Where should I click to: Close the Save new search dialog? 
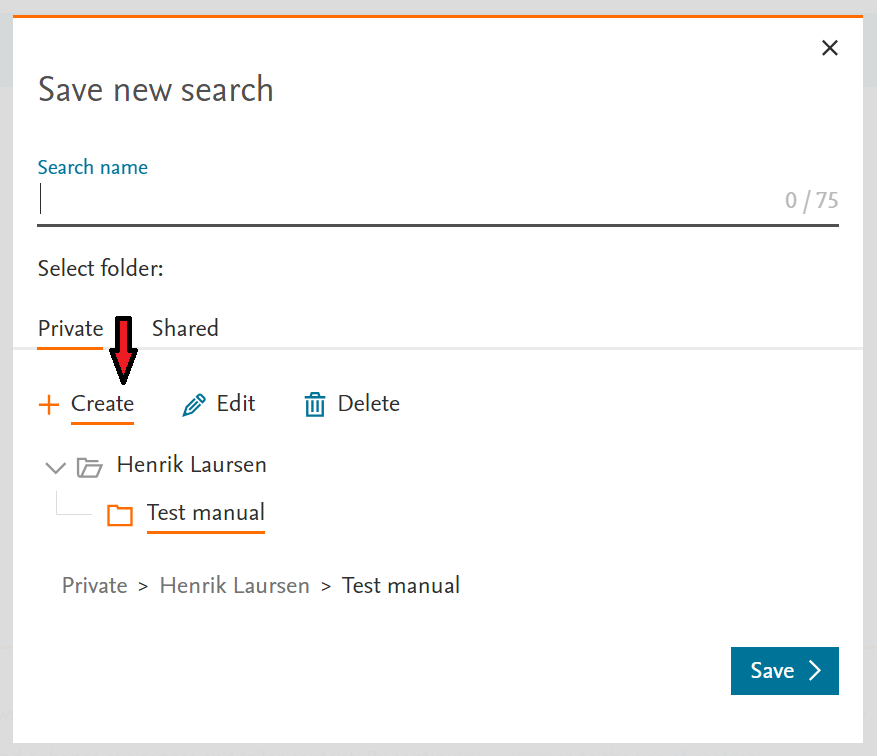[829, 48]
